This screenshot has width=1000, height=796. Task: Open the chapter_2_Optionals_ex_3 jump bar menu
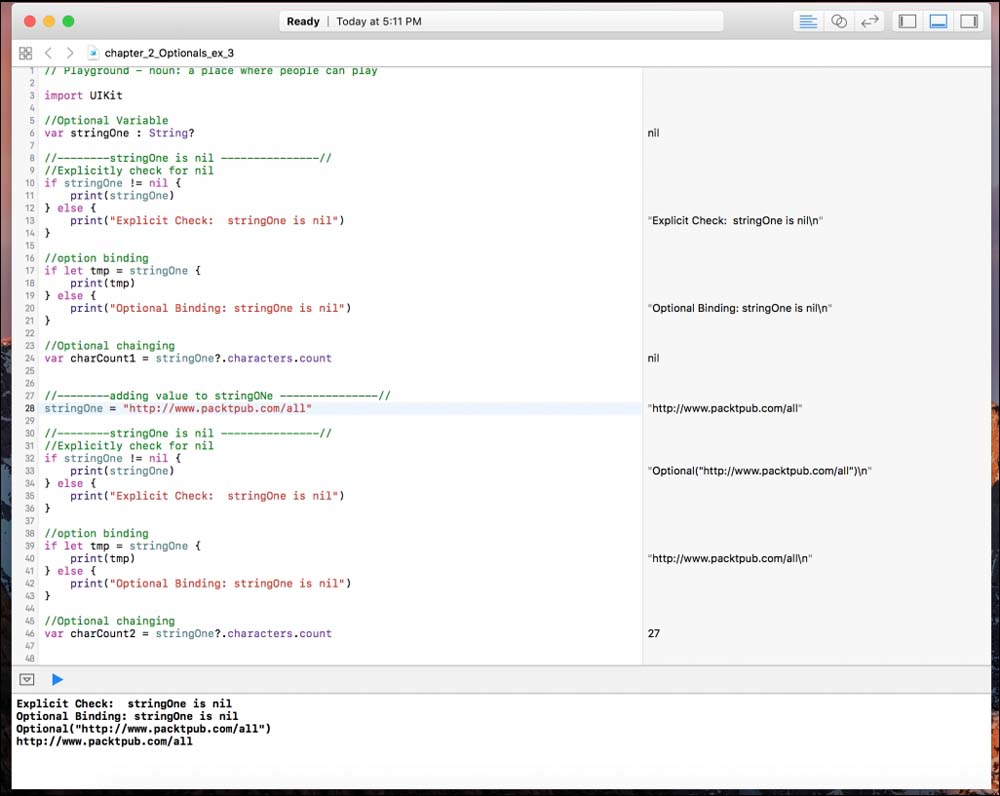[x=169, y=53]
